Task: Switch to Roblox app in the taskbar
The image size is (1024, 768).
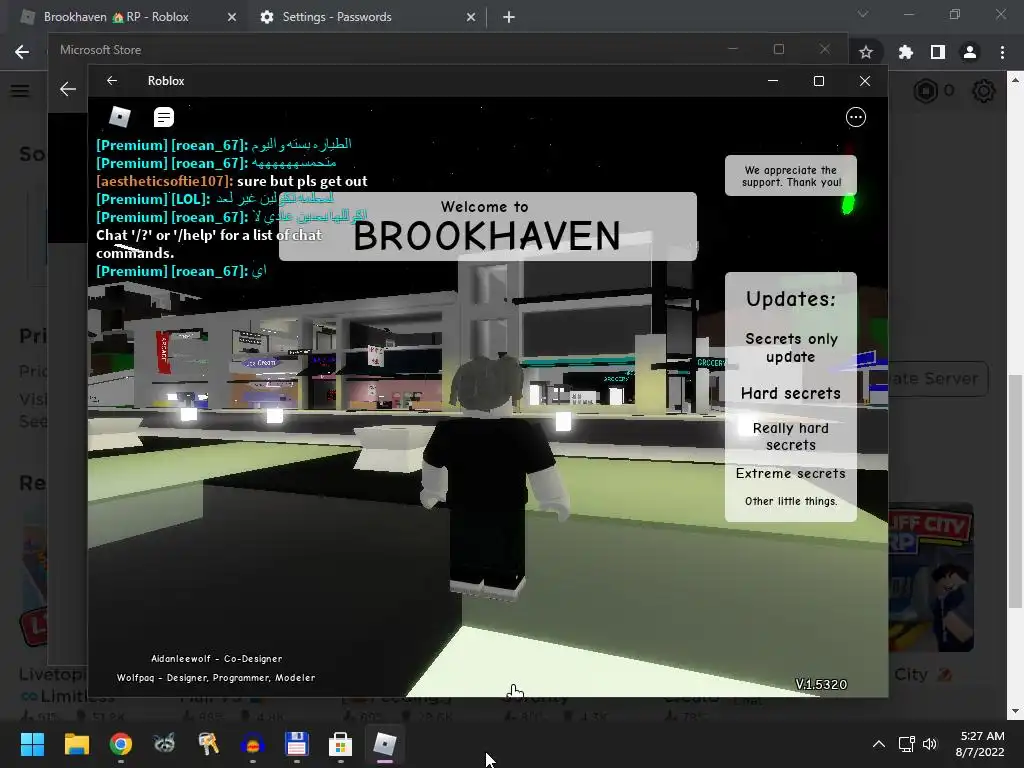Action: 385,744
